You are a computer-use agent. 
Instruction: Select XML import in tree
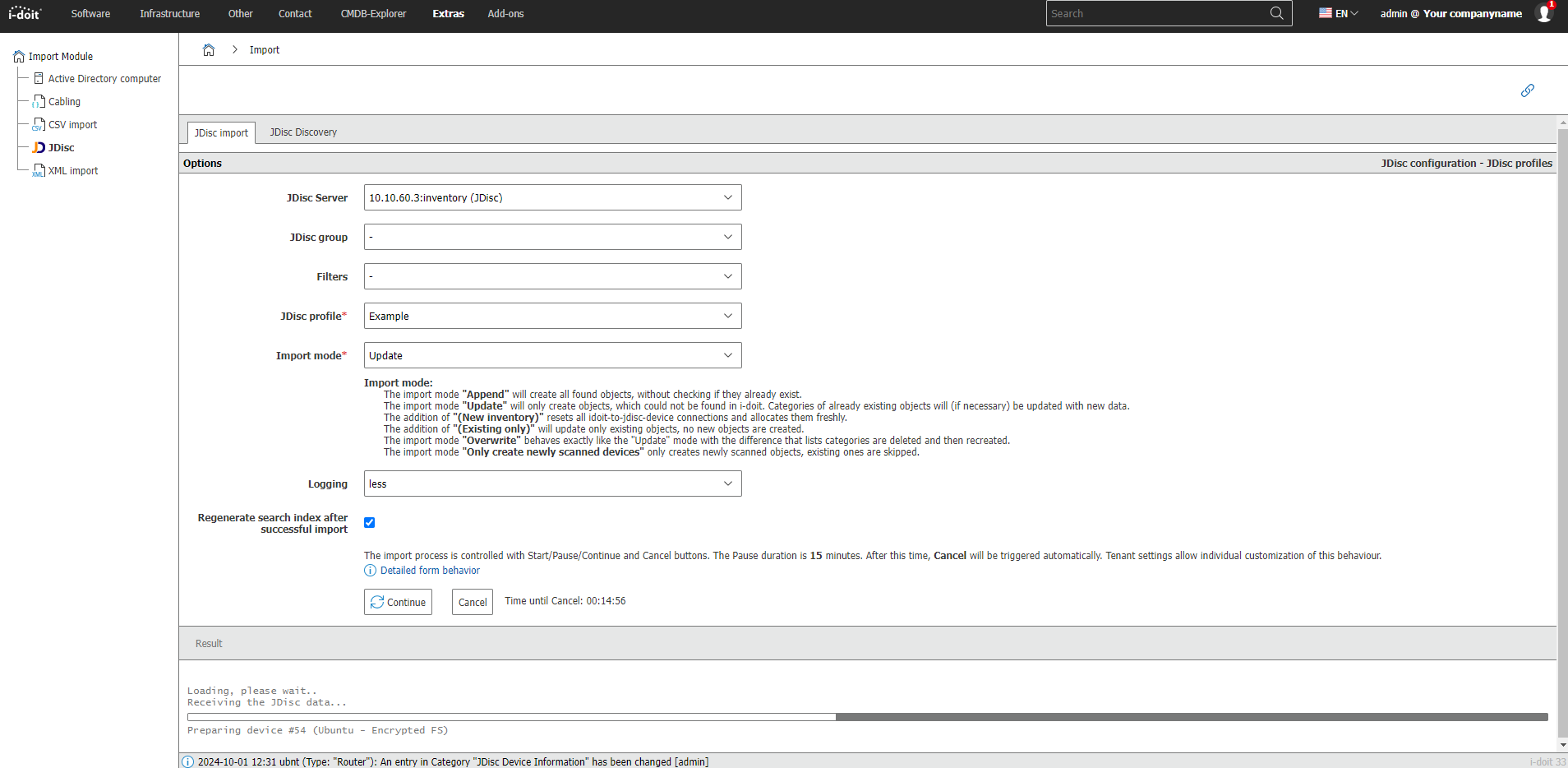(73, 170)
